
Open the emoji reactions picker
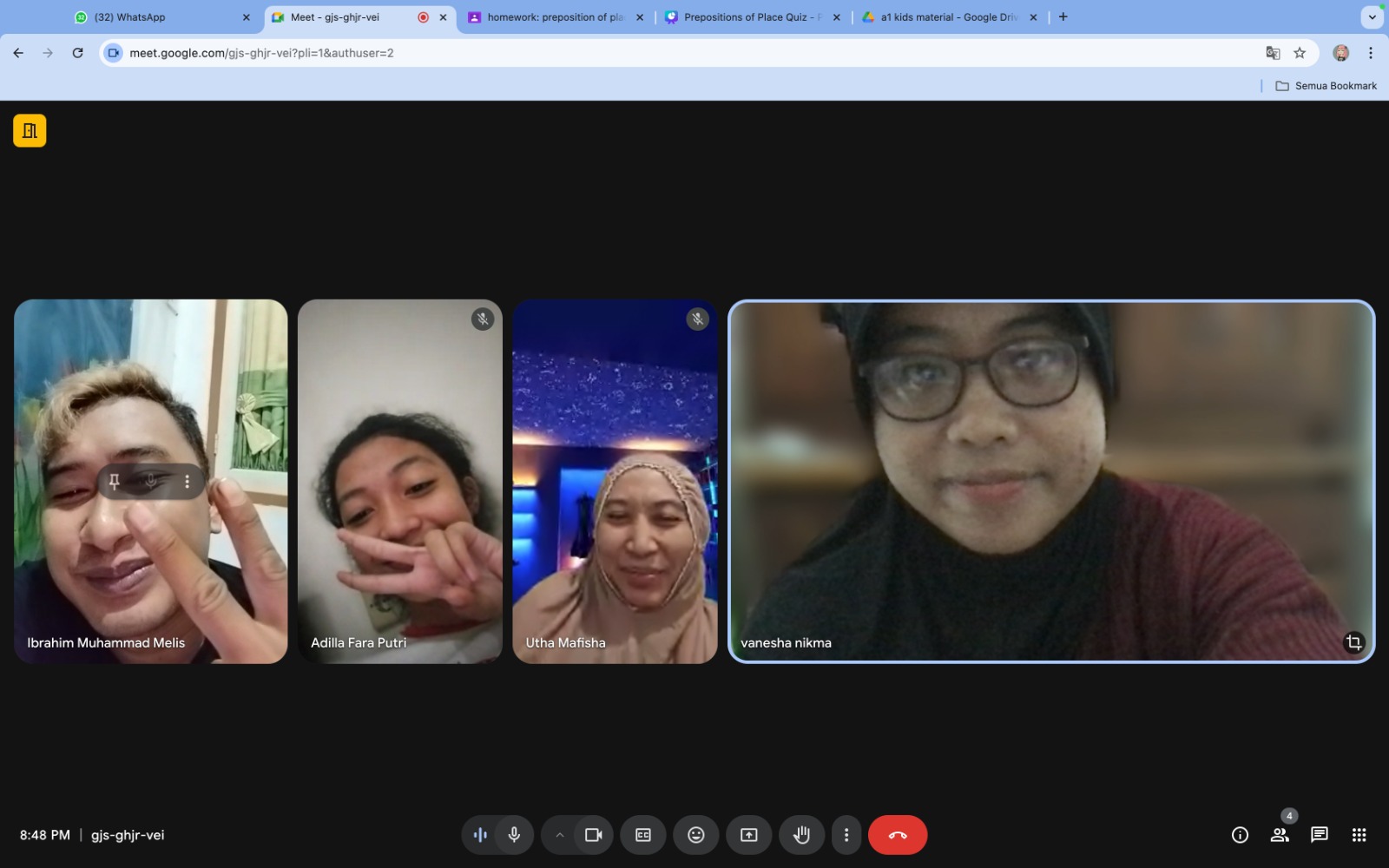click(696, 835)
